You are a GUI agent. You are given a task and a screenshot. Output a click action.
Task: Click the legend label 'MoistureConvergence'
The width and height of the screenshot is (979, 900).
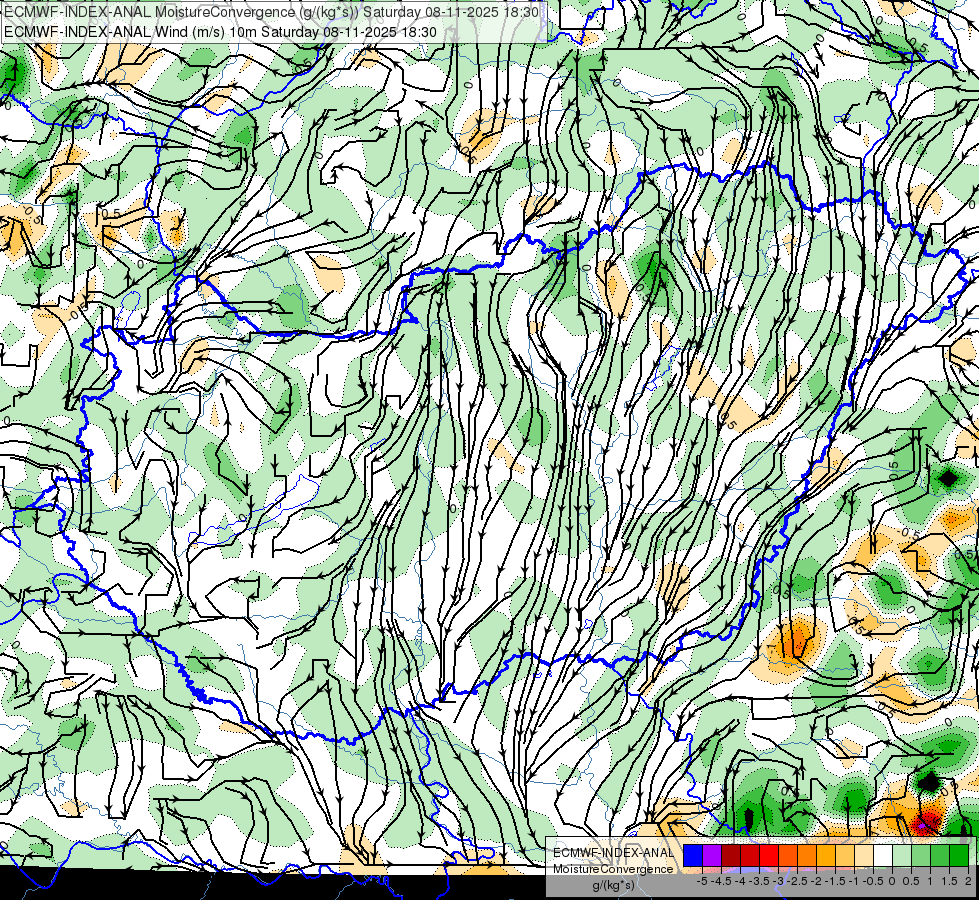click(613, 869)
